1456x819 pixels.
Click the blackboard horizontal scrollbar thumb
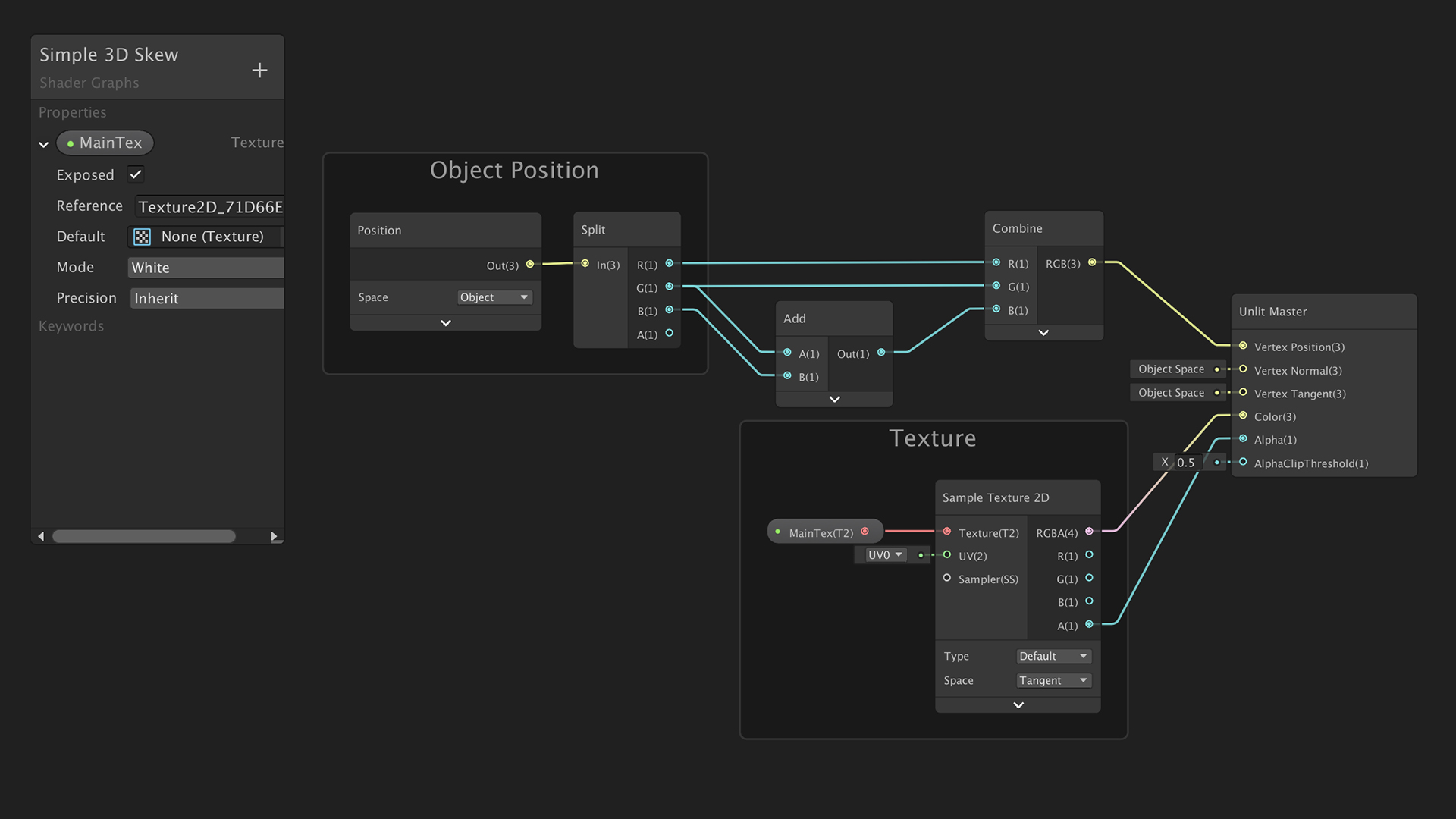[x=144, y=536]
